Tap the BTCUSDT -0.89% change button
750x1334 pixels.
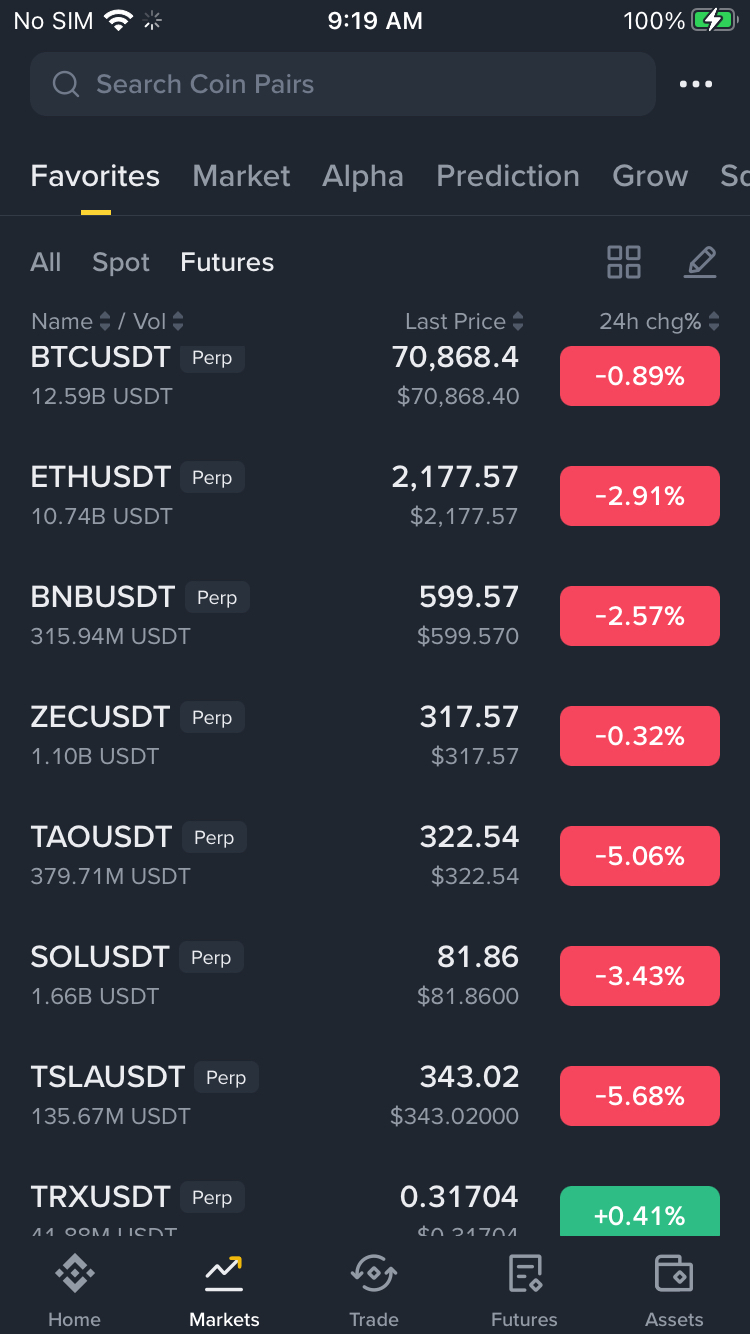pyautogui.click(x=640, y=376)
